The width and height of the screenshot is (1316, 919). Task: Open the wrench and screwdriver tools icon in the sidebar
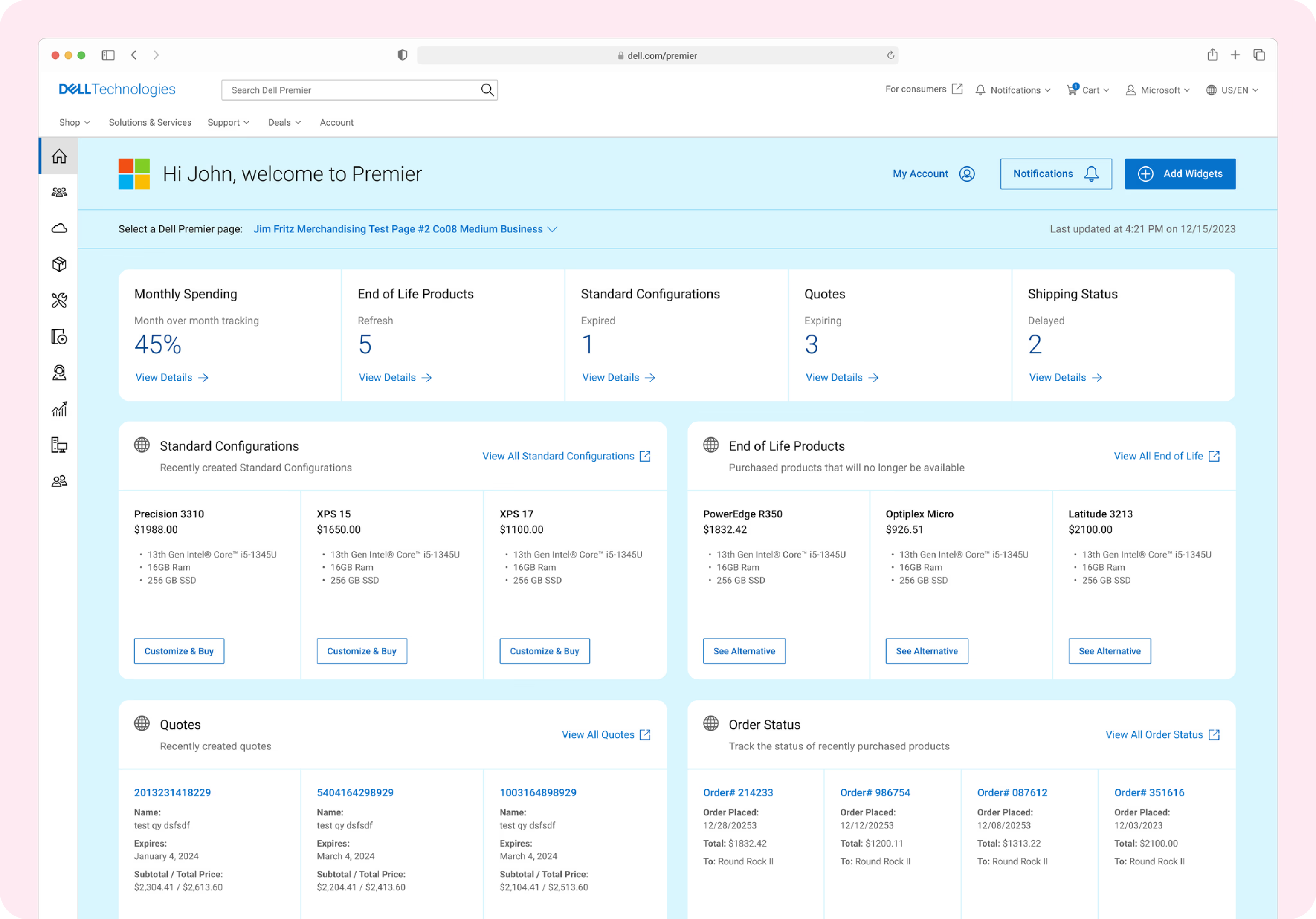pos(59,300)
